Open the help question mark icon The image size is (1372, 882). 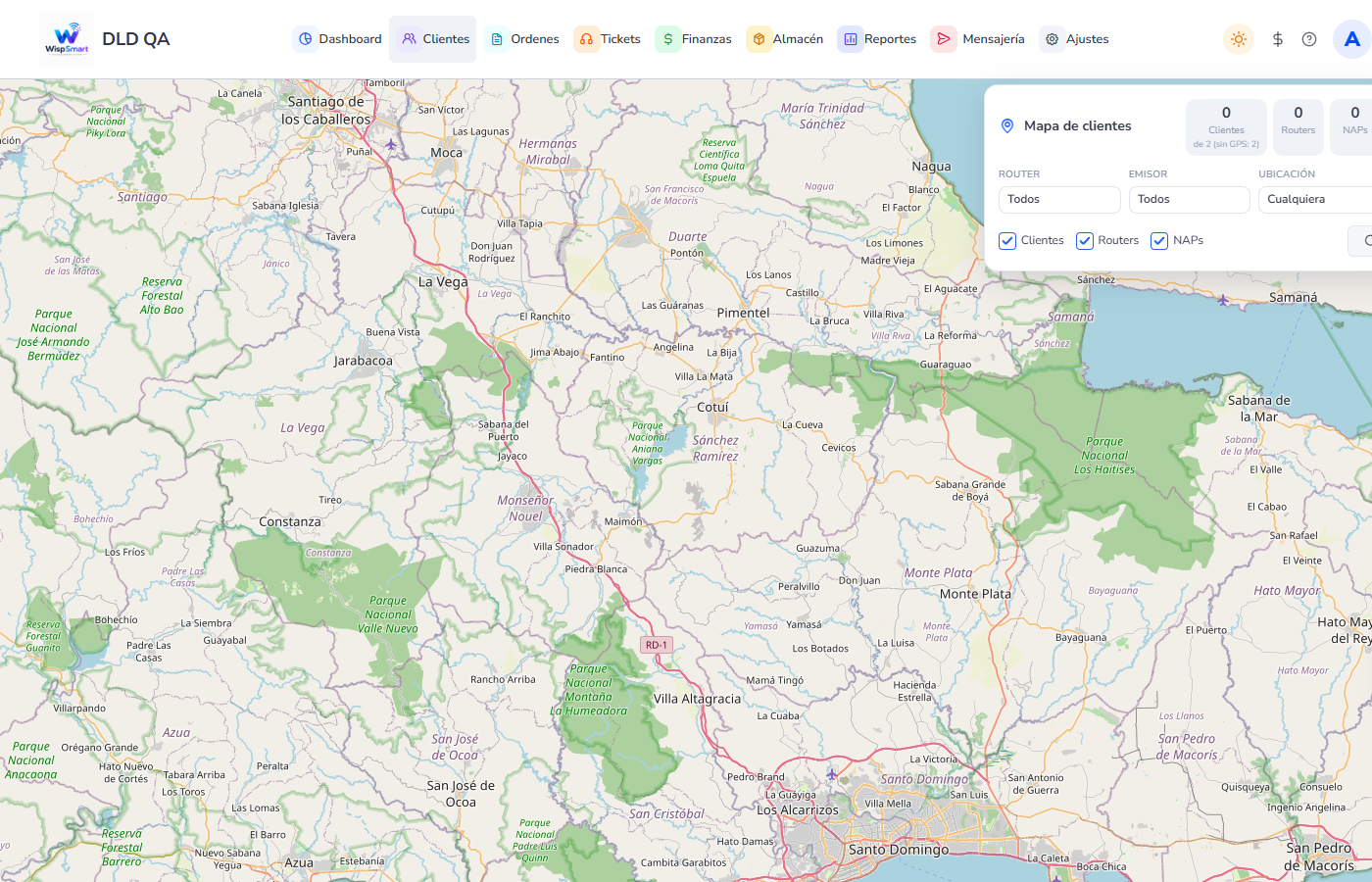(1309, 39)
